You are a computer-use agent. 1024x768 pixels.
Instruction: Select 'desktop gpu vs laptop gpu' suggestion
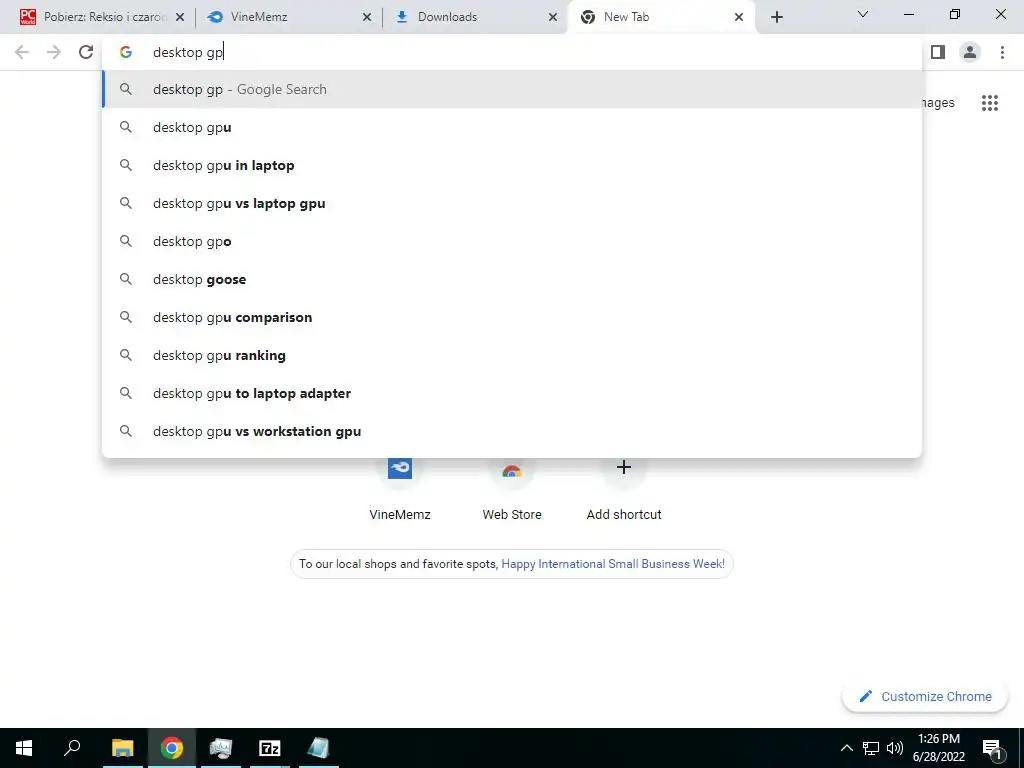pos(512,203)
